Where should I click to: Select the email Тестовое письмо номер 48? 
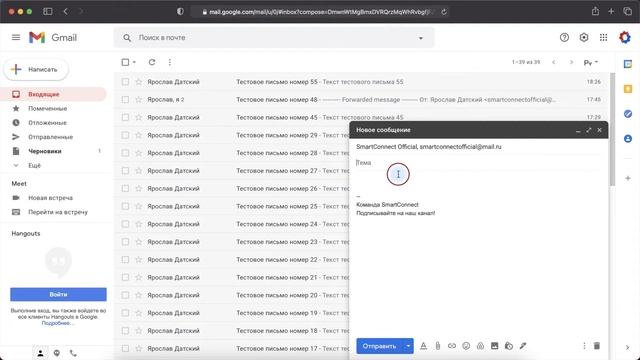[x=125, y=100]
